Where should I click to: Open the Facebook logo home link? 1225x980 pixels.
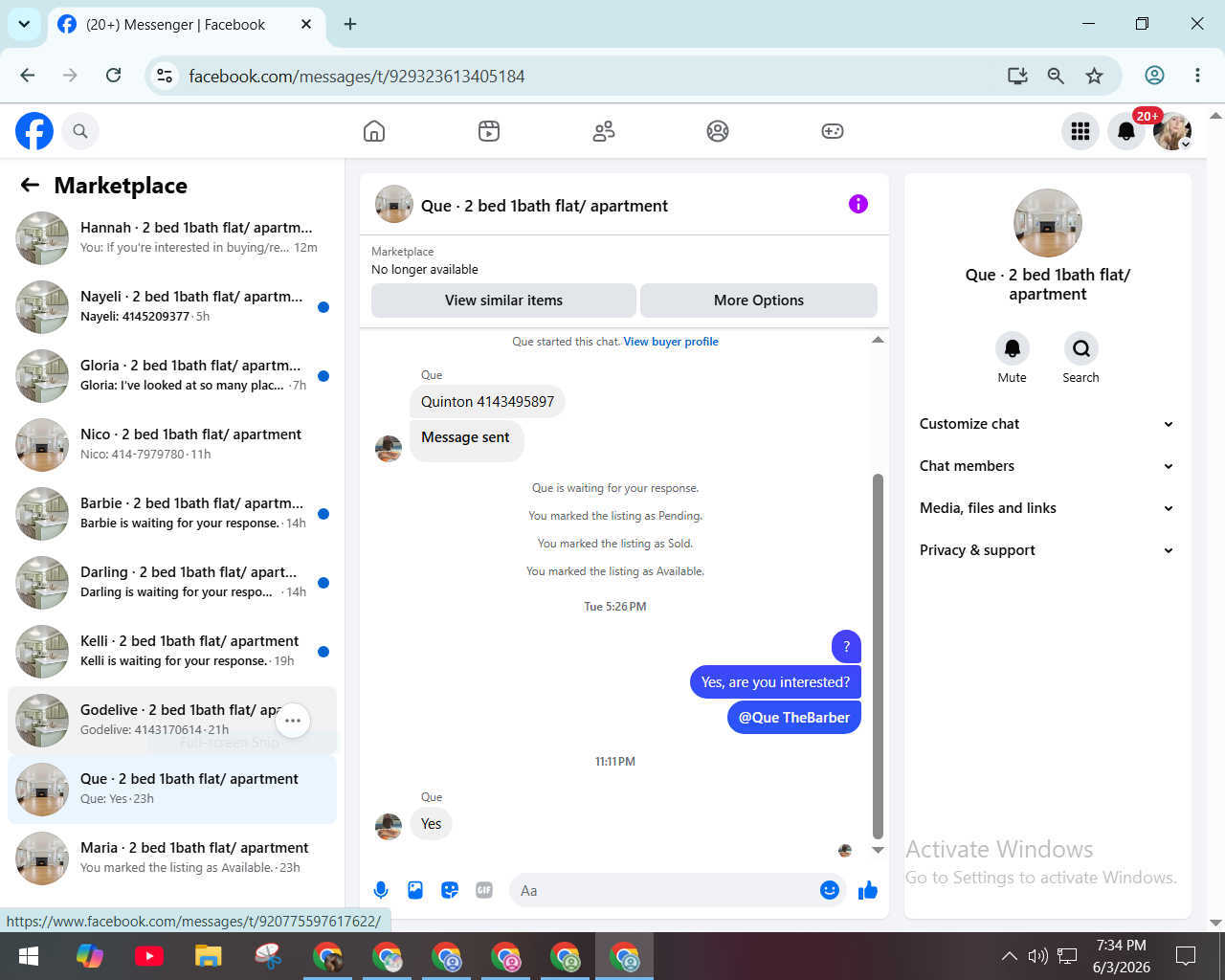pos(34,131)
